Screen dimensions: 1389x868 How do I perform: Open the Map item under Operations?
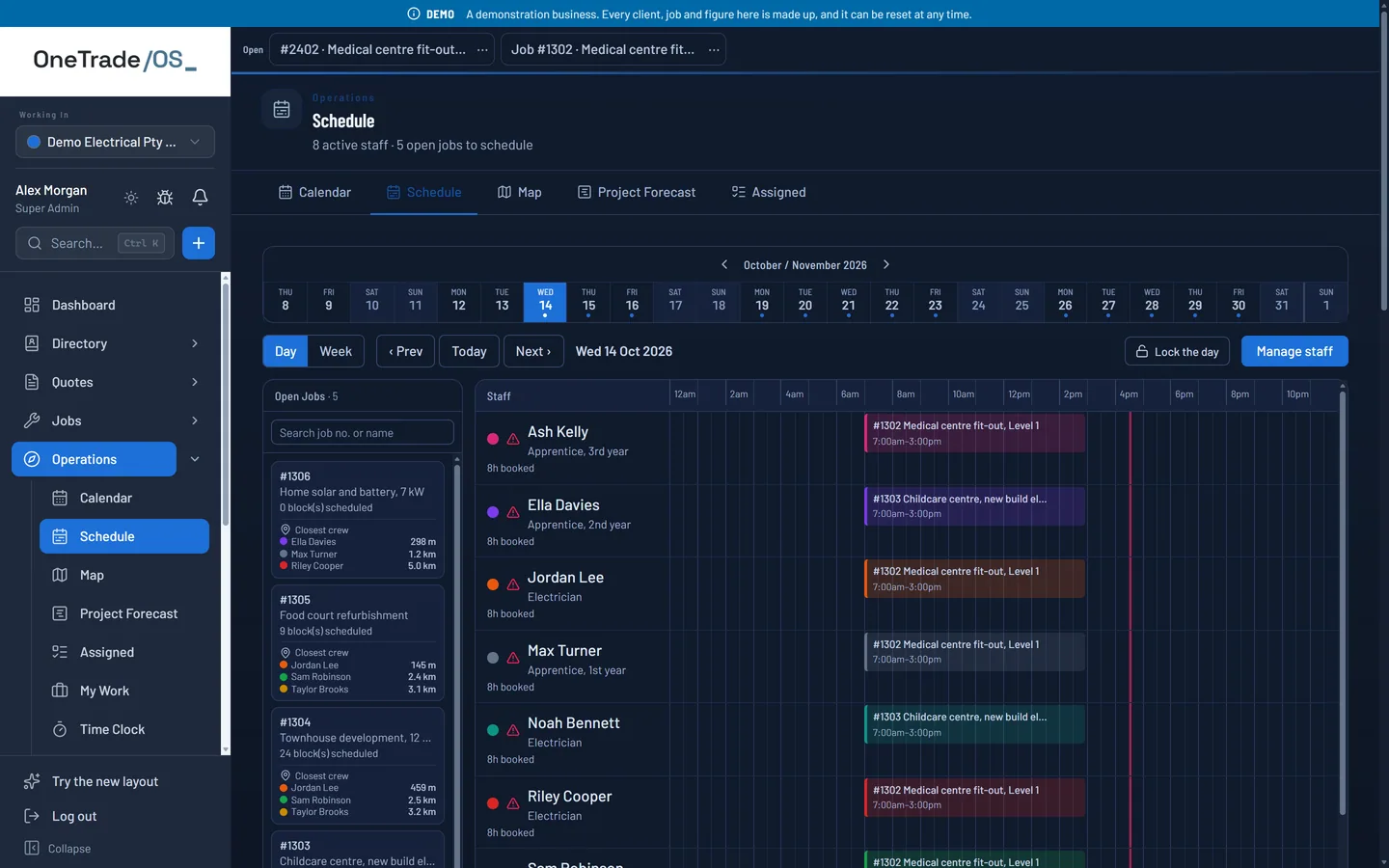click(x=124, y=575)
